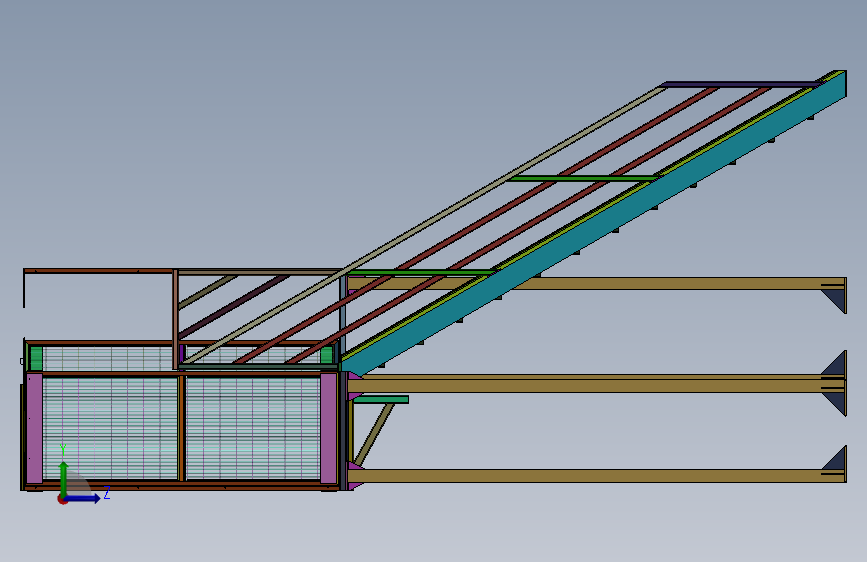Click the blue Z axis label

pyautogui.click(x=107, y=493)
